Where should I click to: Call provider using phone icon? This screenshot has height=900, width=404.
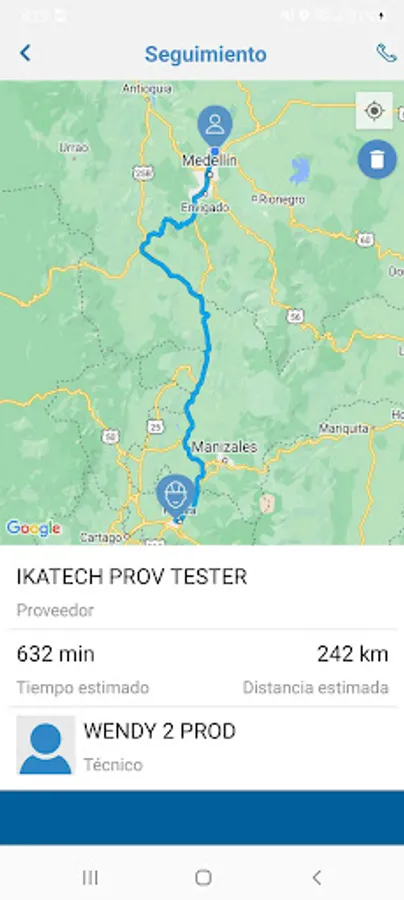click(386, 53)
